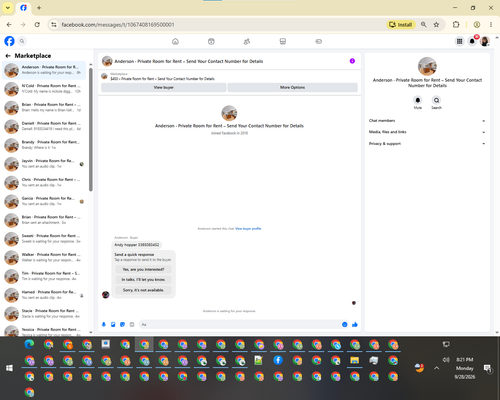Mute this conversation via bell icon
This screenshot has width=500, height=400.
[x=418, y=100]
